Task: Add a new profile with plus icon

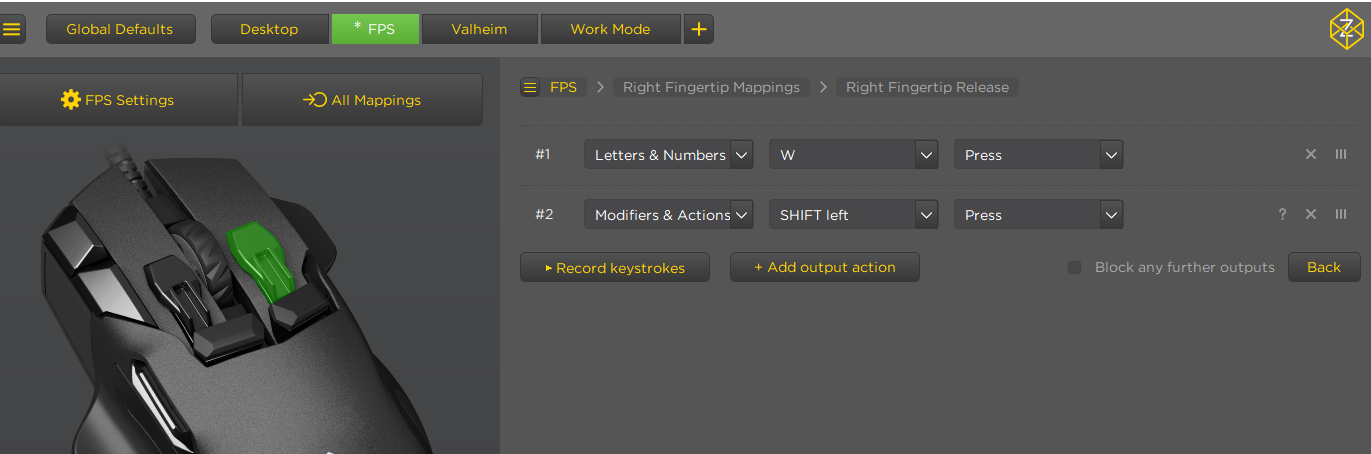Action: tap(698, 29)
